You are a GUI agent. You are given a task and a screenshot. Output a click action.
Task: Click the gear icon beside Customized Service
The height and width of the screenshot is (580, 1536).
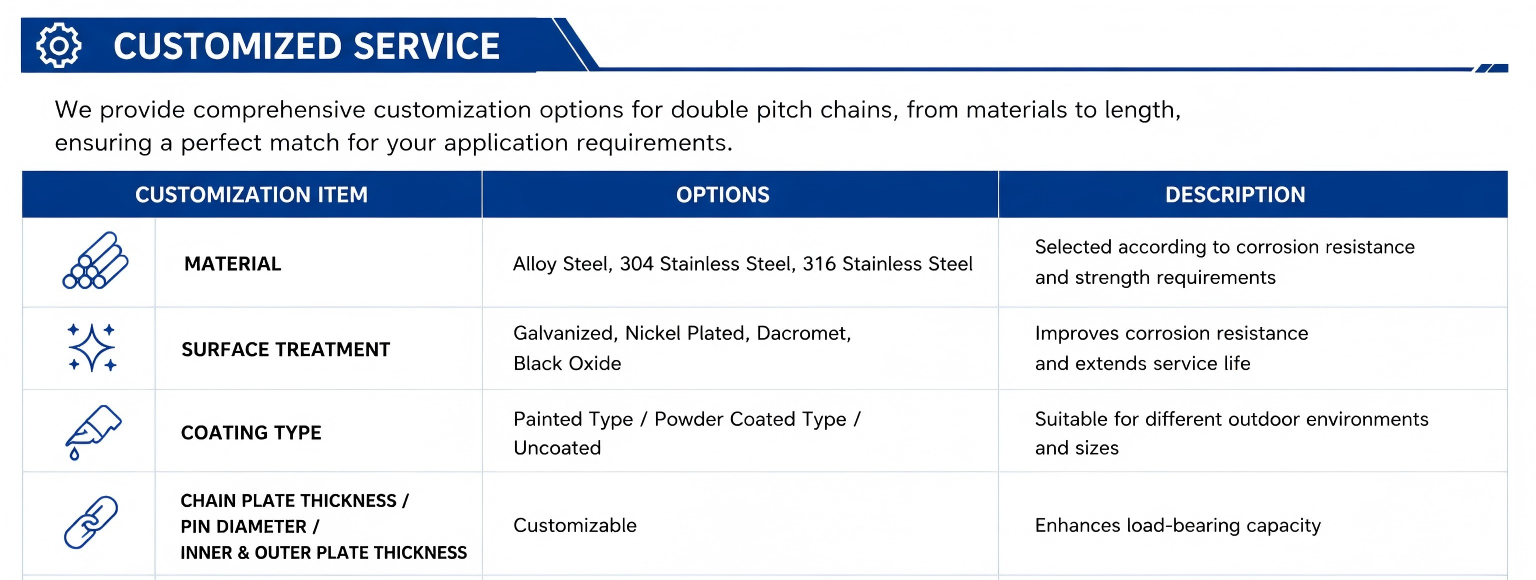coord(58,46)
